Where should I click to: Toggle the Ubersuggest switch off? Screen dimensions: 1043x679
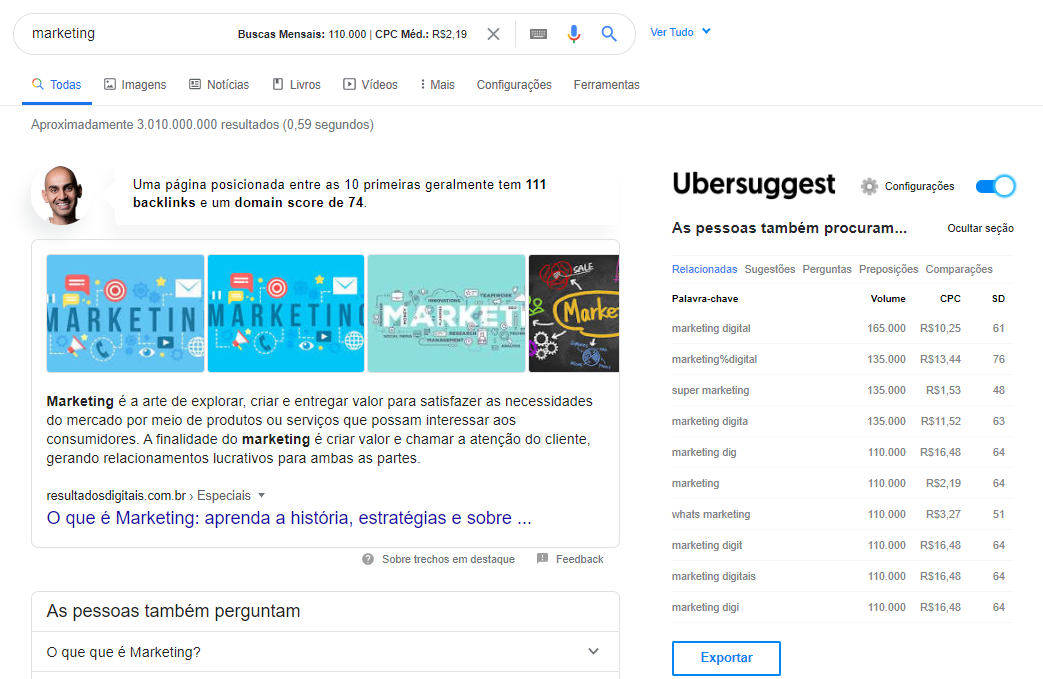pyautogui.click(x=995, y=186)
